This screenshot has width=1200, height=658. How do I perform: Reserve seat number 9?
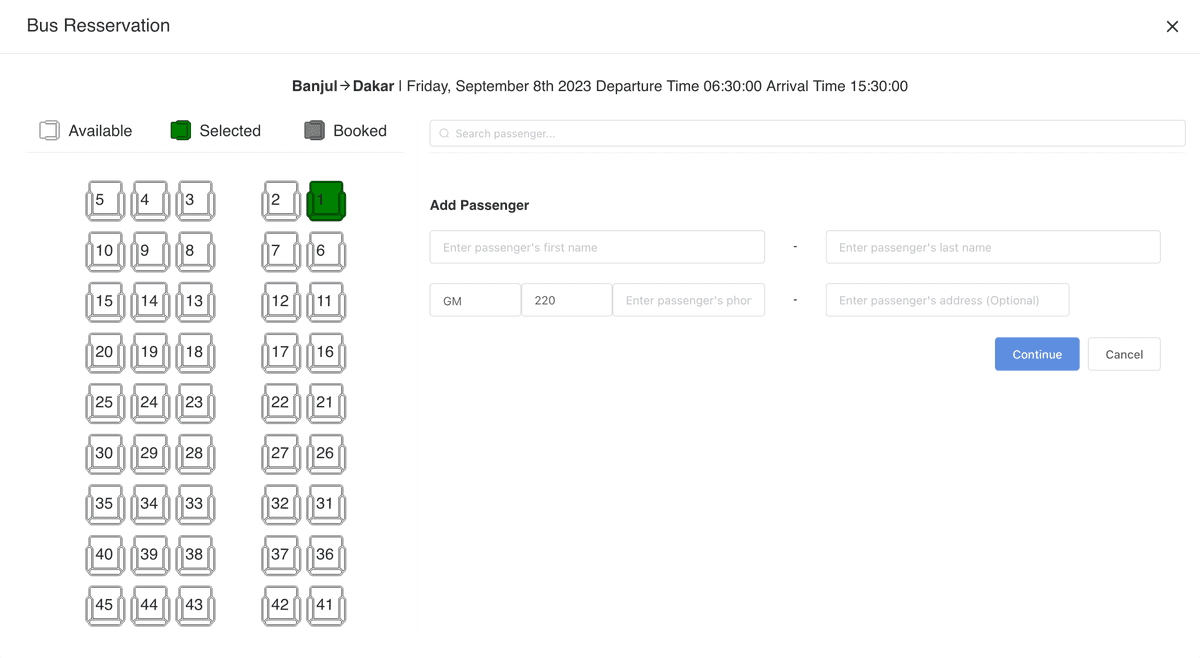(149, 252)
